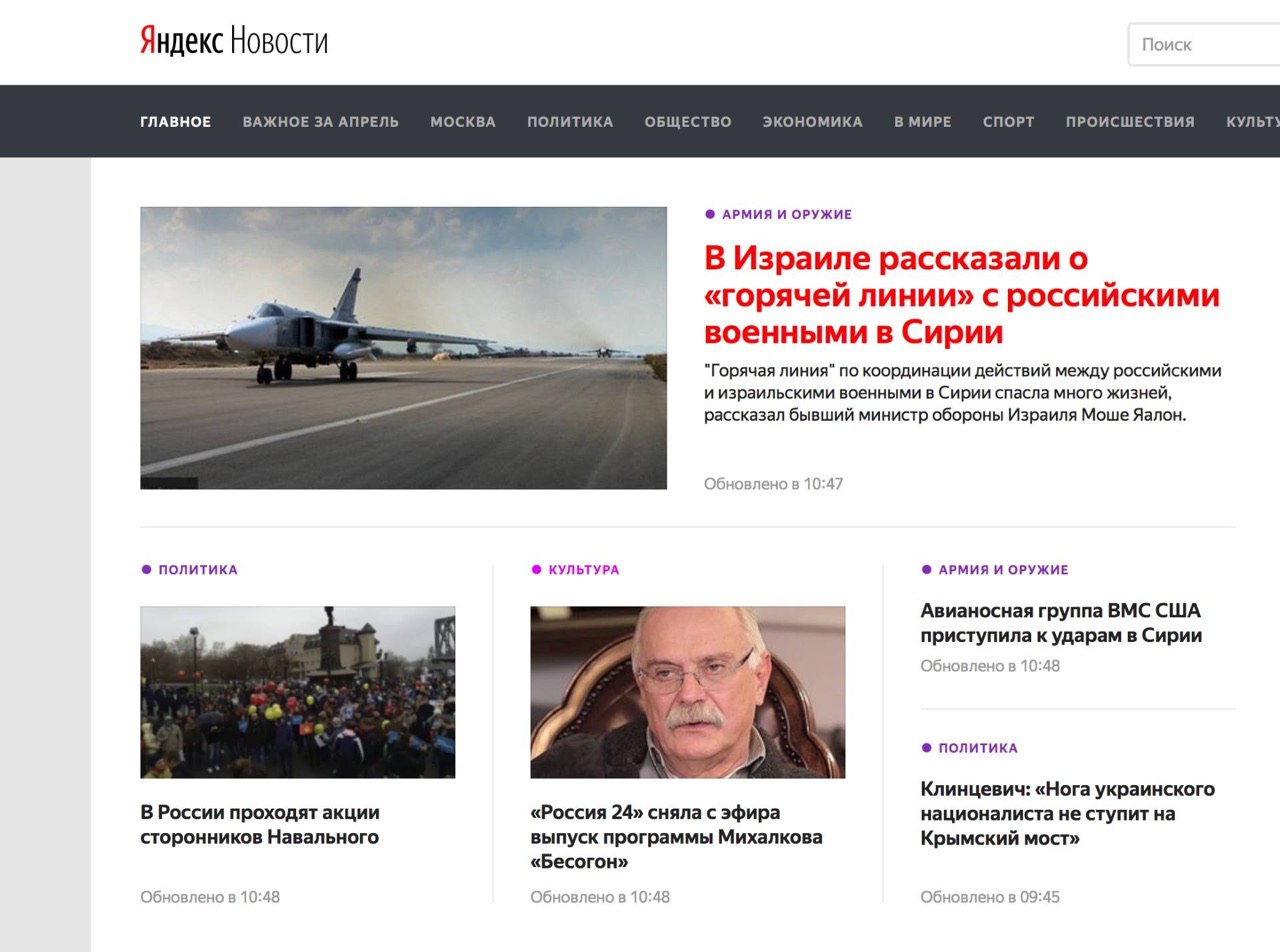Select ЭКОНОМИКА in the navigation bar

click(x=813, y=122)
